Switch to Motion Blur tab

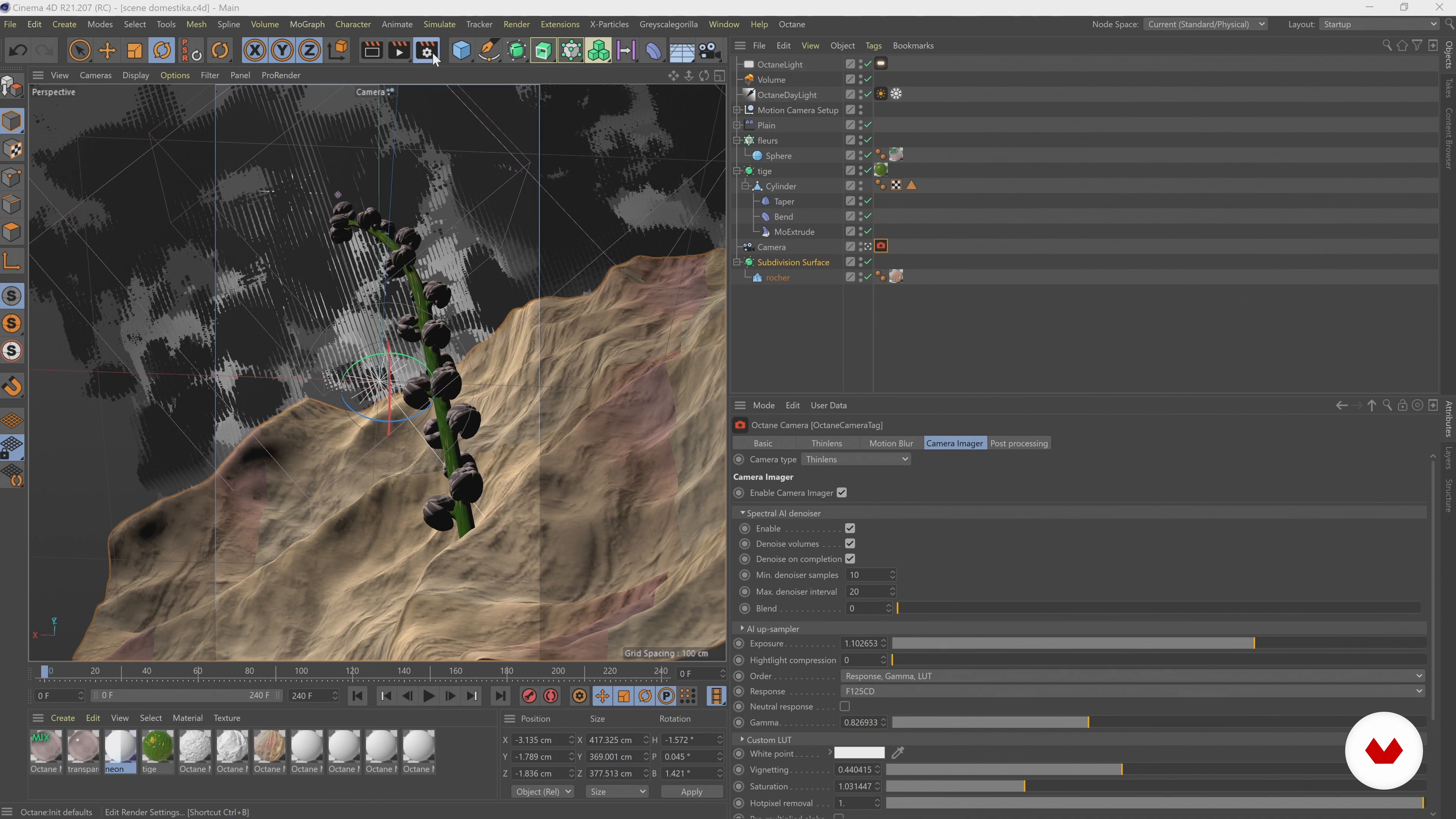[891, 443]
